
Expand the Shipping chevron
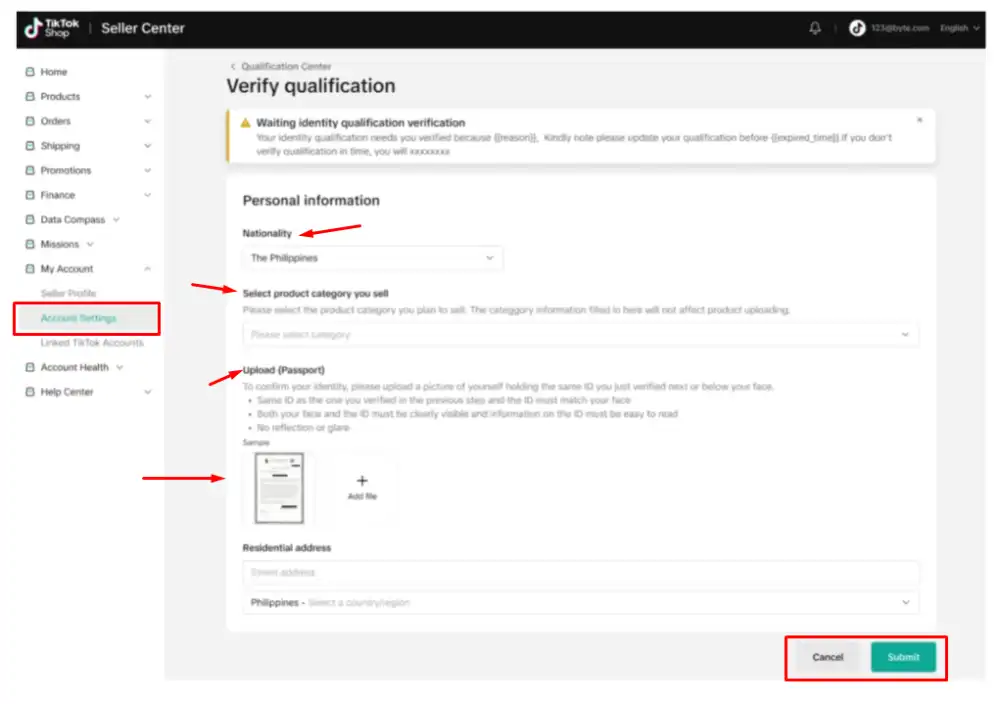pos(148,146)
